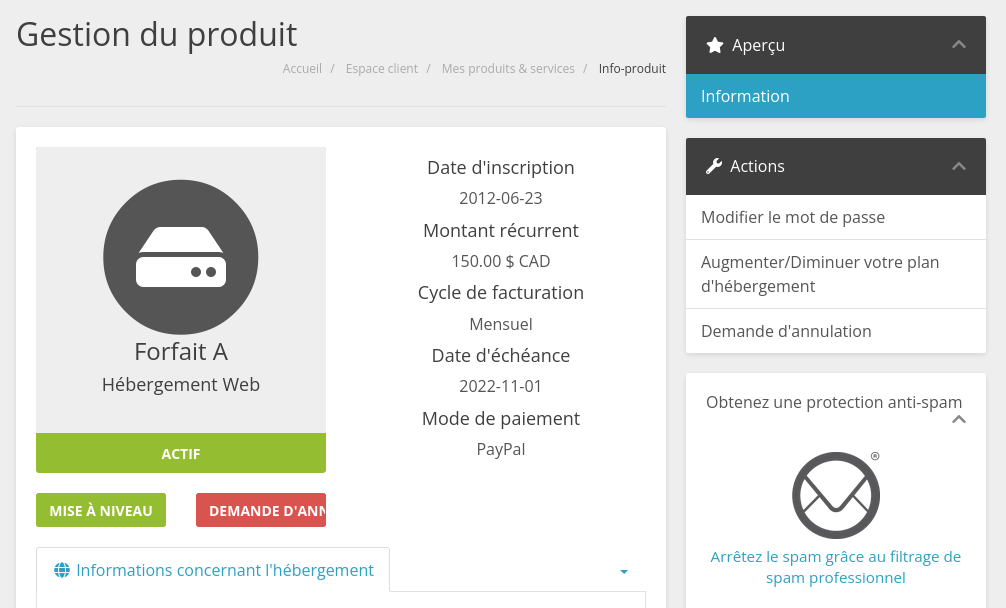This screenshot has height=608, width=1006.
Task: Select Demande d'annulation in Actions panel
Action: click(786, 331)
